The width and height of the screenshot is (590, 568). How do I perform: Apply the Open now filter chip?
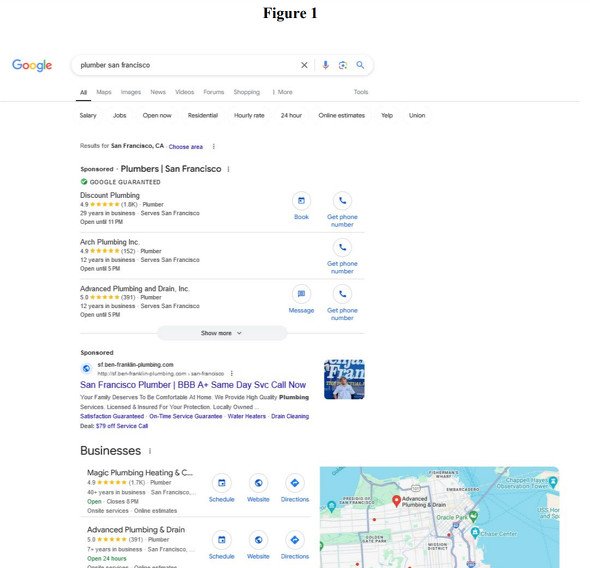[157, 115]
